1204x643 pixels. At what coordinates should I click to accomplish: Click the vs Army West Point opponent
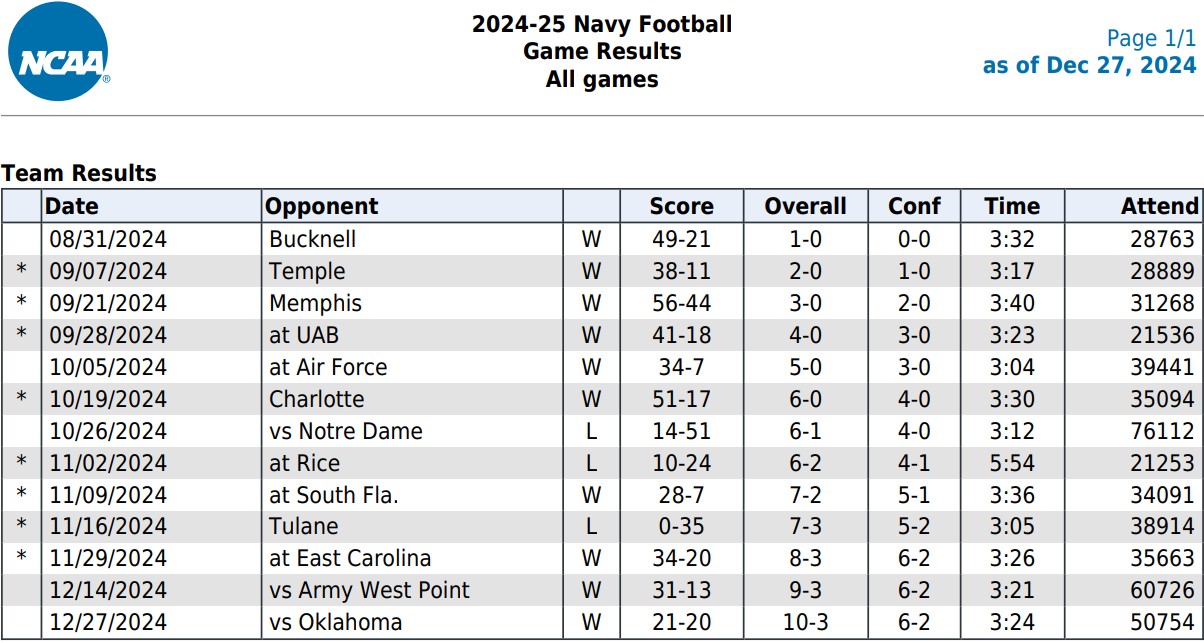click(x=369, y=590)
